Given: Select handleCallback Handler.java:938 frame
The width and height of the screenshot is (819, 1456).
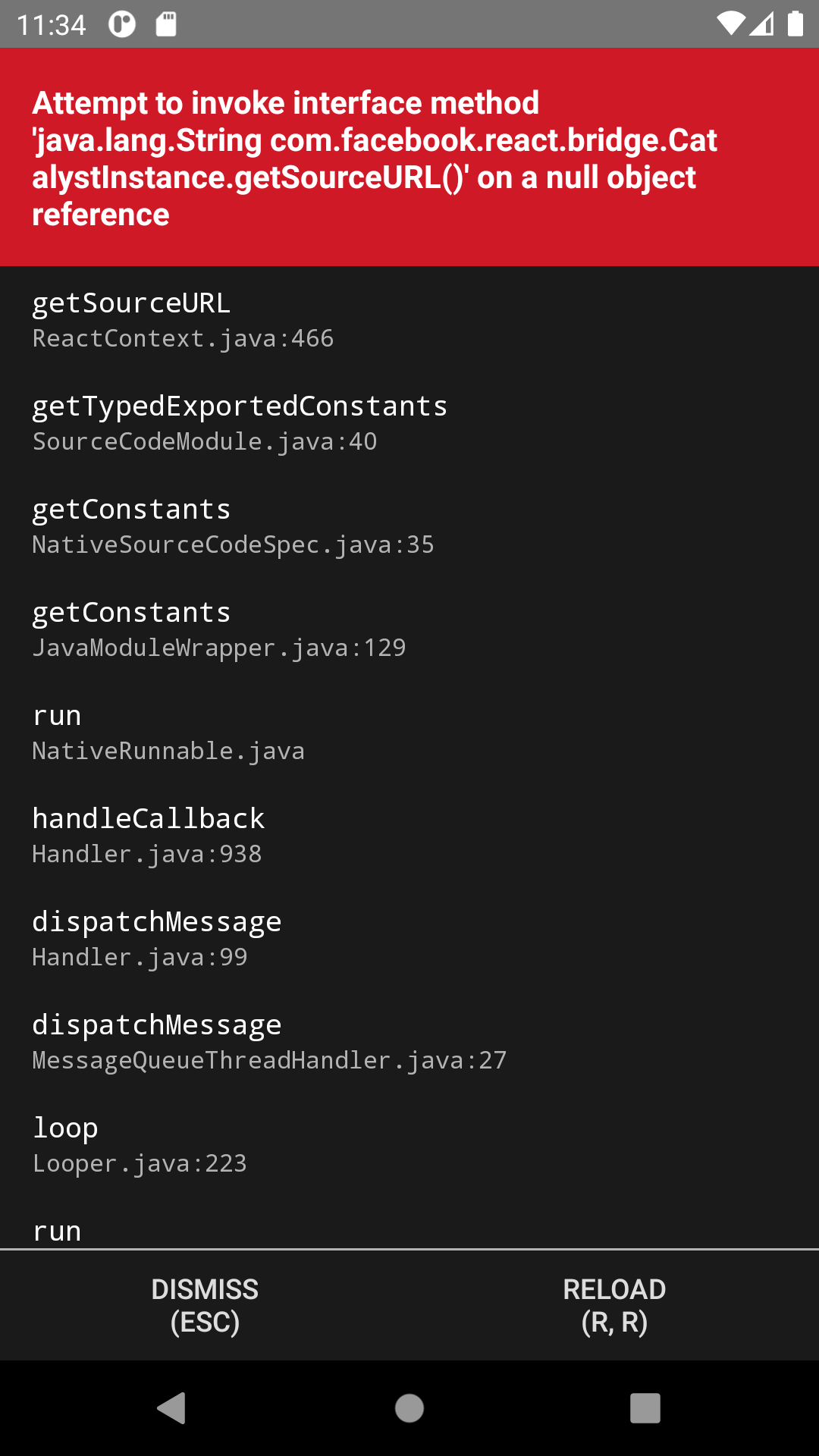Looking at the screenshot, I should click(x=409, y=835).
